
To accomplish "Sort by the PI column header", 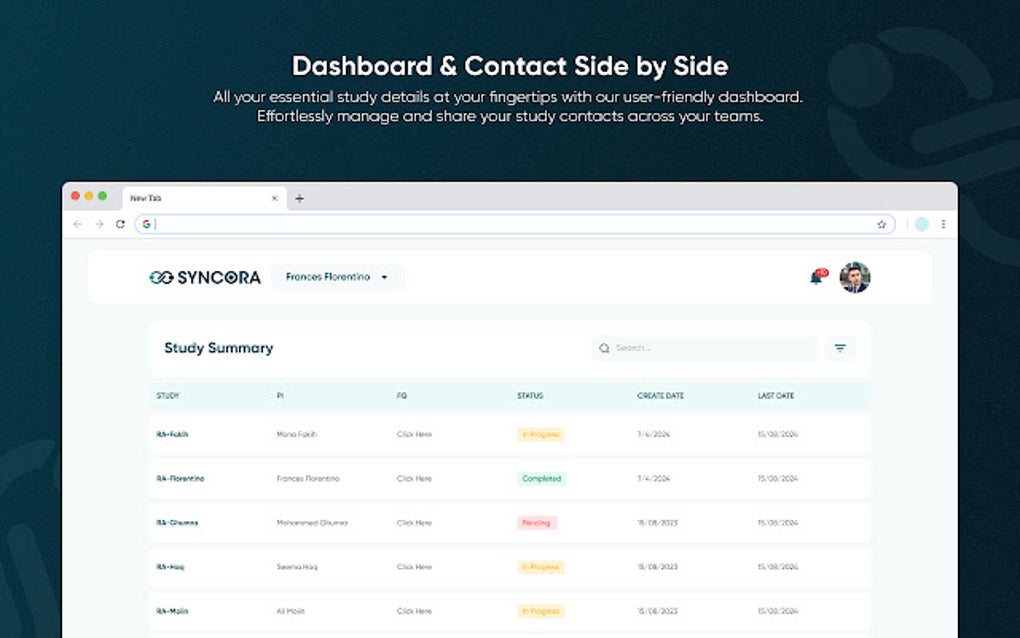I will pyautogui.click(x=280, y=395).
